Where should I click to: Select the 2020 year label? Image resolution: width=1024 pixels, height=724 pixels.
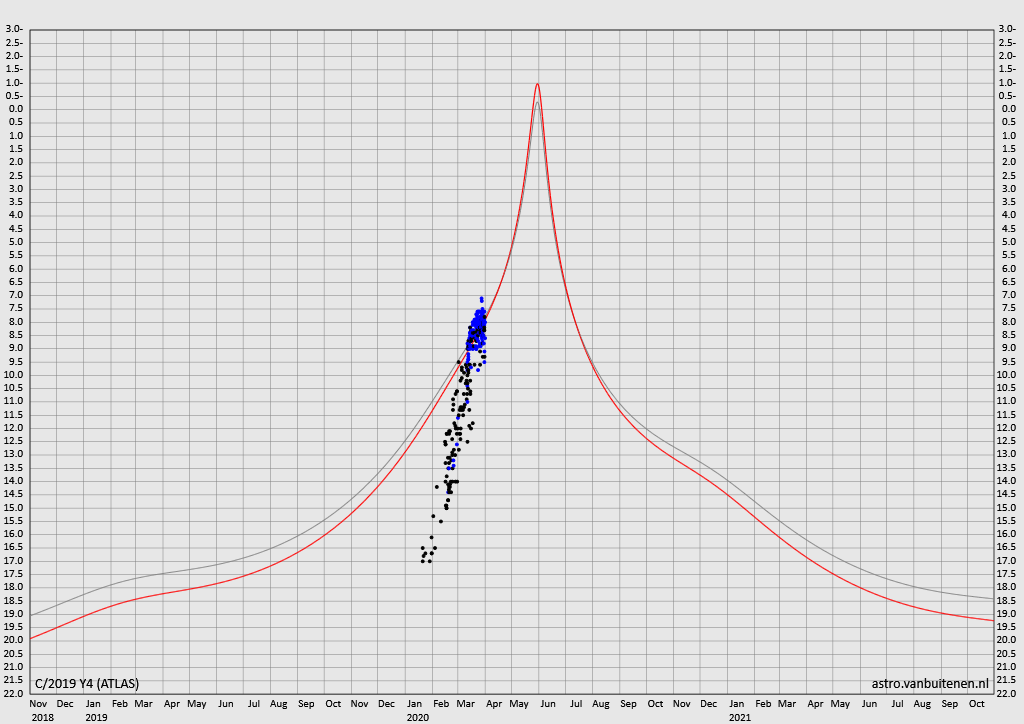coord(418,717)
